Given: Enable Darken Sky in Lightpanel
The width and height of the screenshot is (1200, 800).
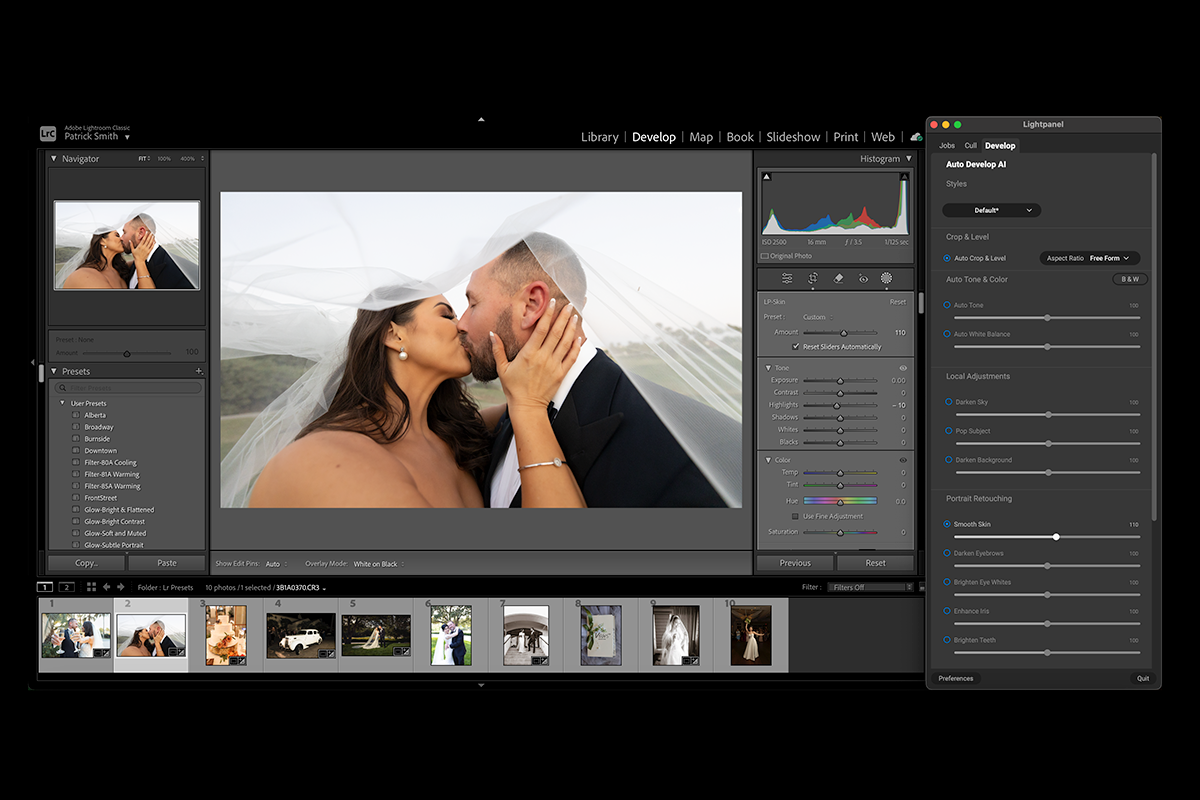Looking at the screenshot, I should point(947,402).
